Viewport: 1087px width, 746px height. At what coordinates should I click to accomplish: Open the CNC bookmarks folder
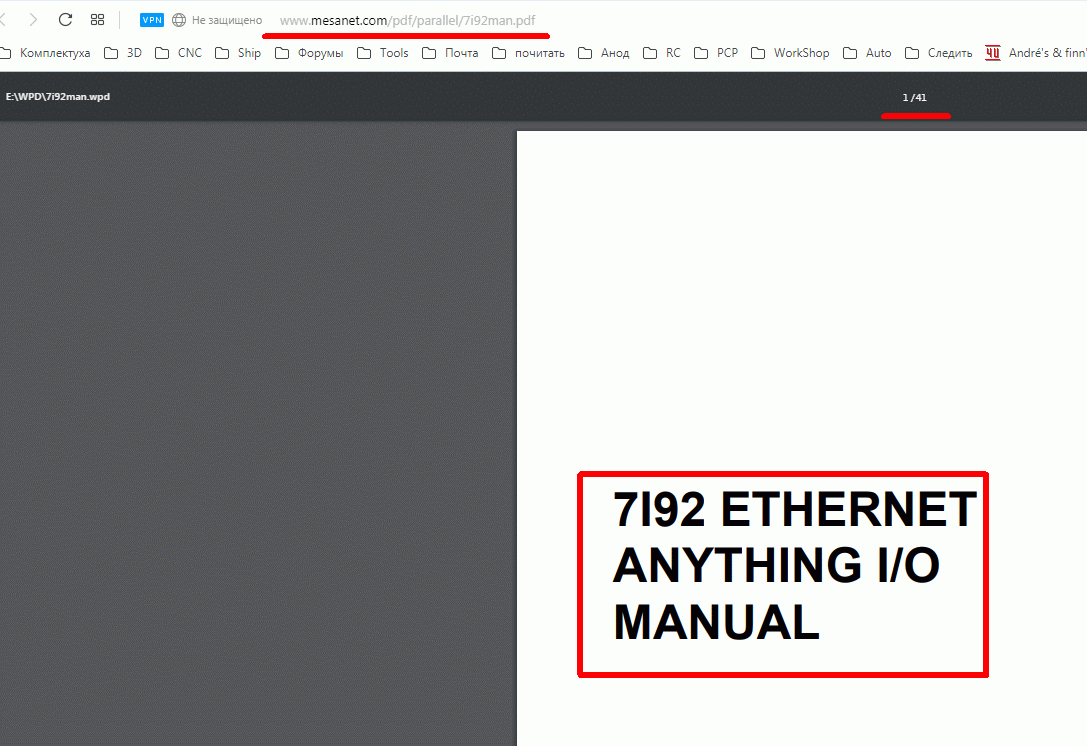click(179, 53)
